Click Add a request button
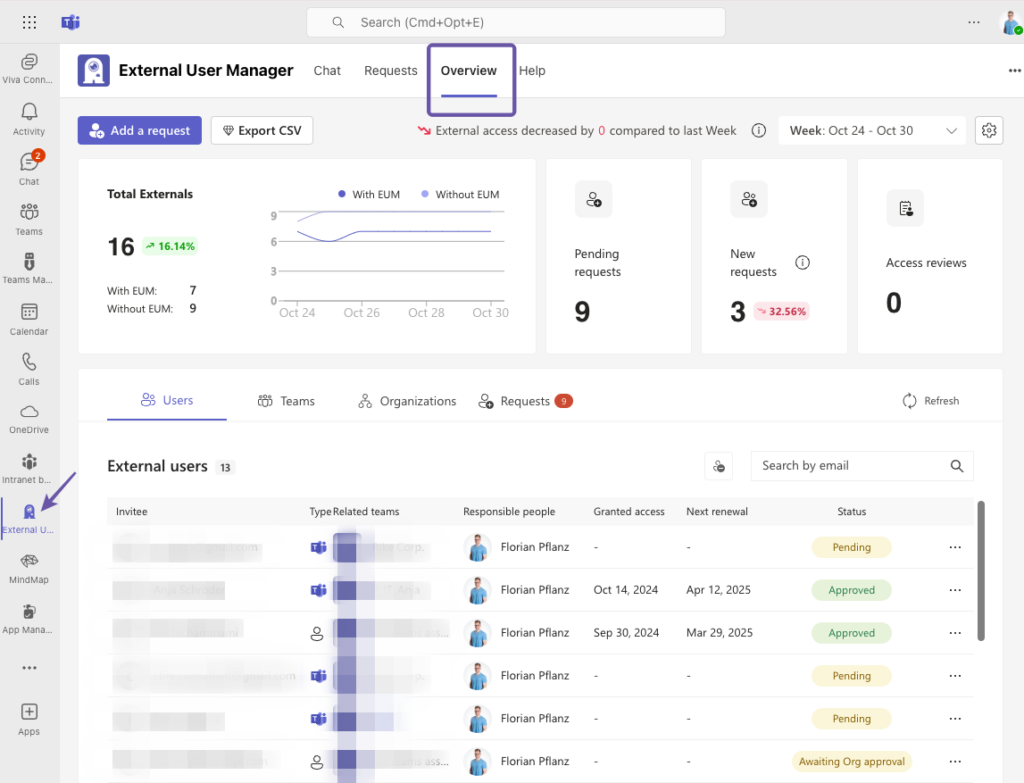Viewport: 1024px width, 783px height. point(140,131)
